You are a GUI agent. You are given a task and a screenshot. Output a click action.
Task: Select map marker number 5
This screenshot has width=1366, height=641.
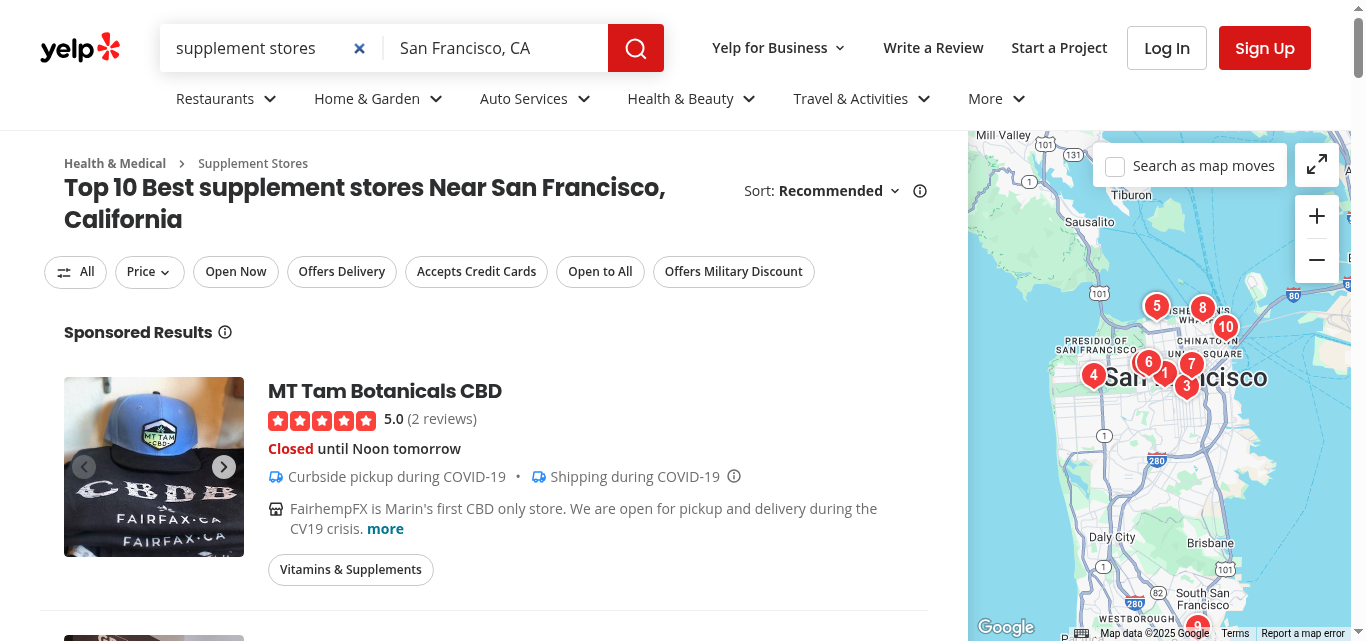pyautogui.click(x=1156, y=307)
